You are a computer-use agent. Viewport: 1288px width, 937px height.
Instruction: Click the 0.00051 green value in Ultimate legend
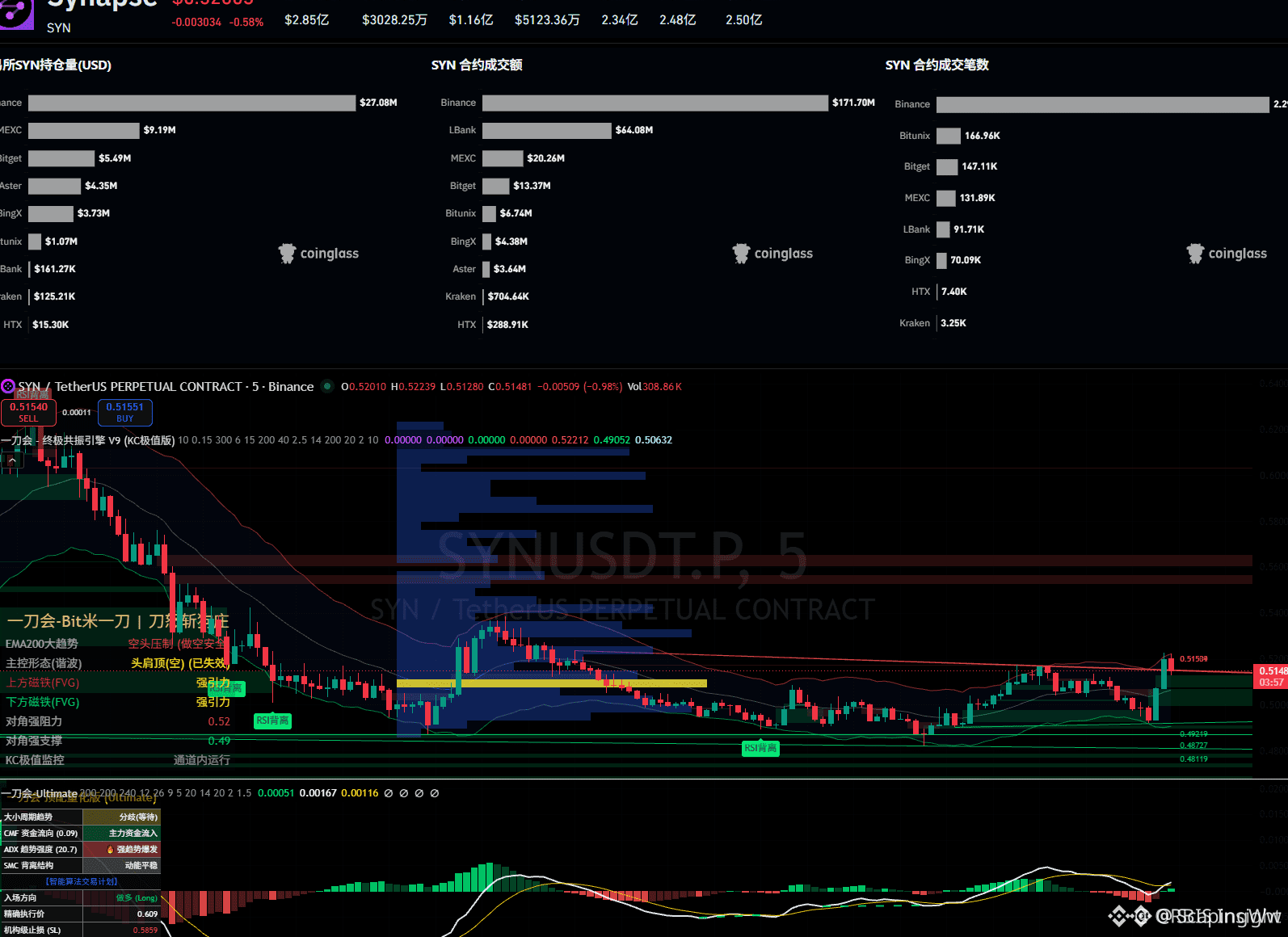(x=276, y=793)
